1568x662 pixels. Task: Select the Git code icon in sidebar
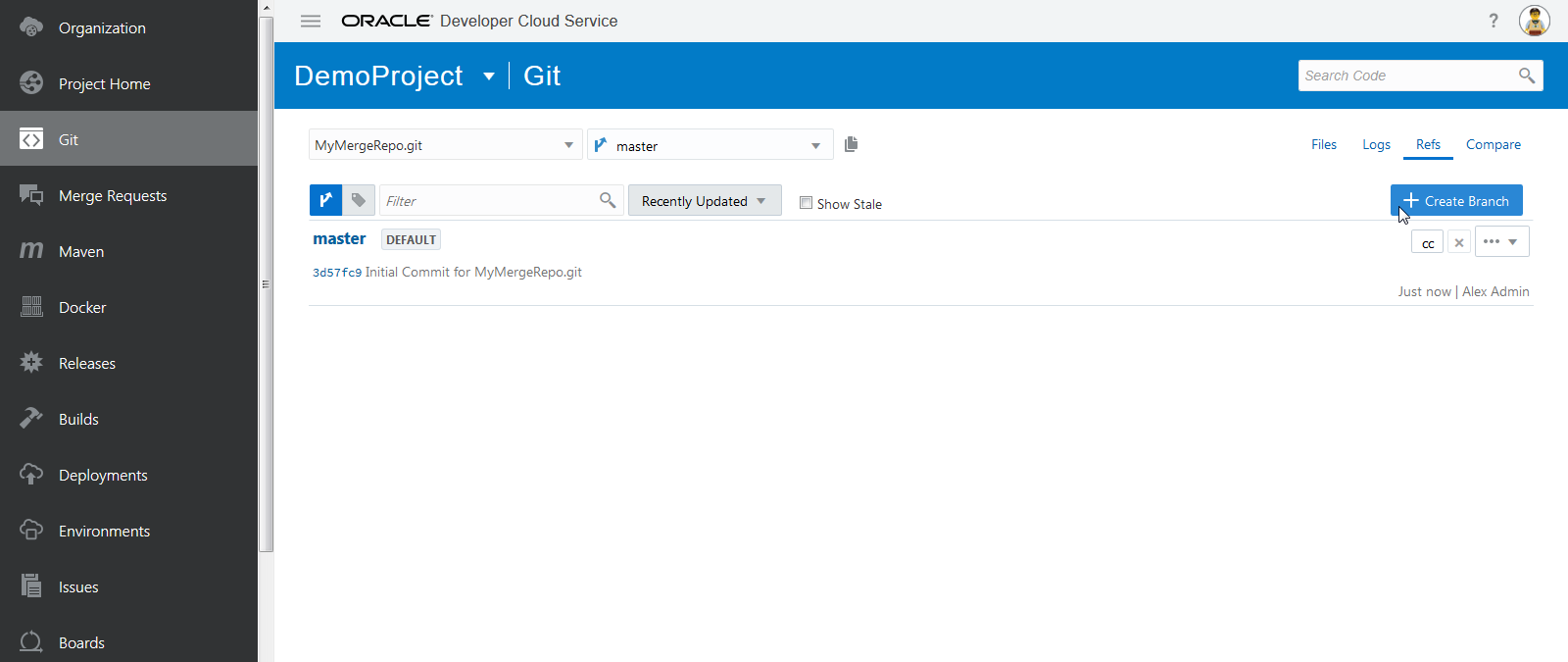31,139
